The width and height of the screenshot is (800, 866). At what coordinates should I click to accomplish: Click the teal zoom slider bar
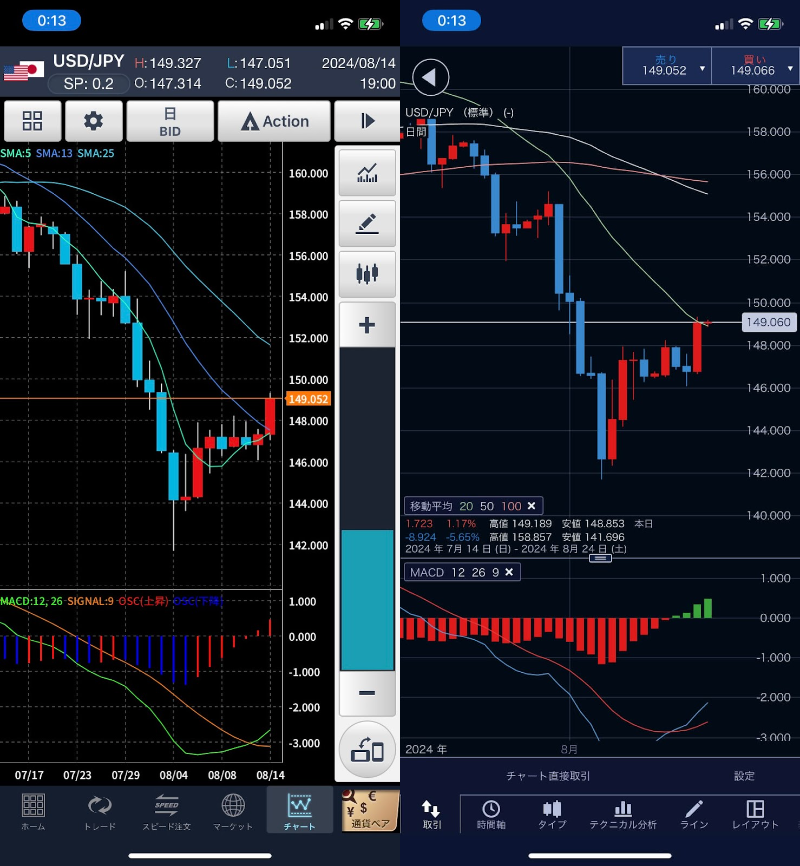click(x=367, y=600)
